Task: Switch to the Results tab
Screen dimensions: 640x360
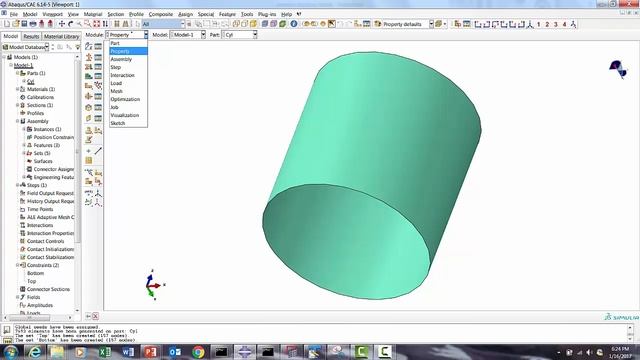Action: [31, 36]
